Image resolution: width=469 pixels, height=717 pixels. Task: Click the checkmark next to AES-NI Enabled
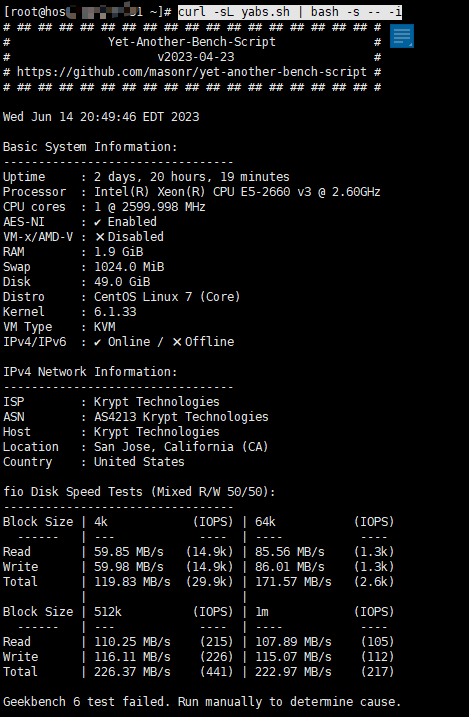pos(97,222)
